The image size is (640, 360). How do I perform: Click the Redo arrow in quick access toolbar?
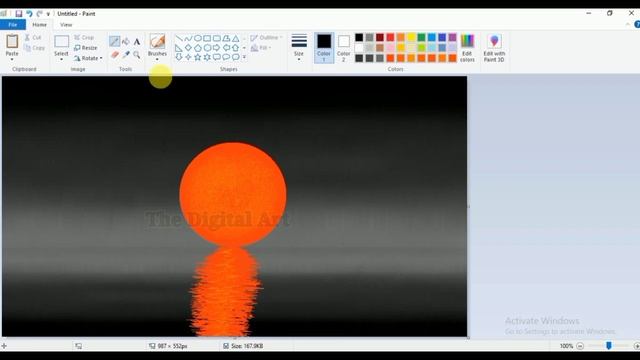tap(40, 13)
